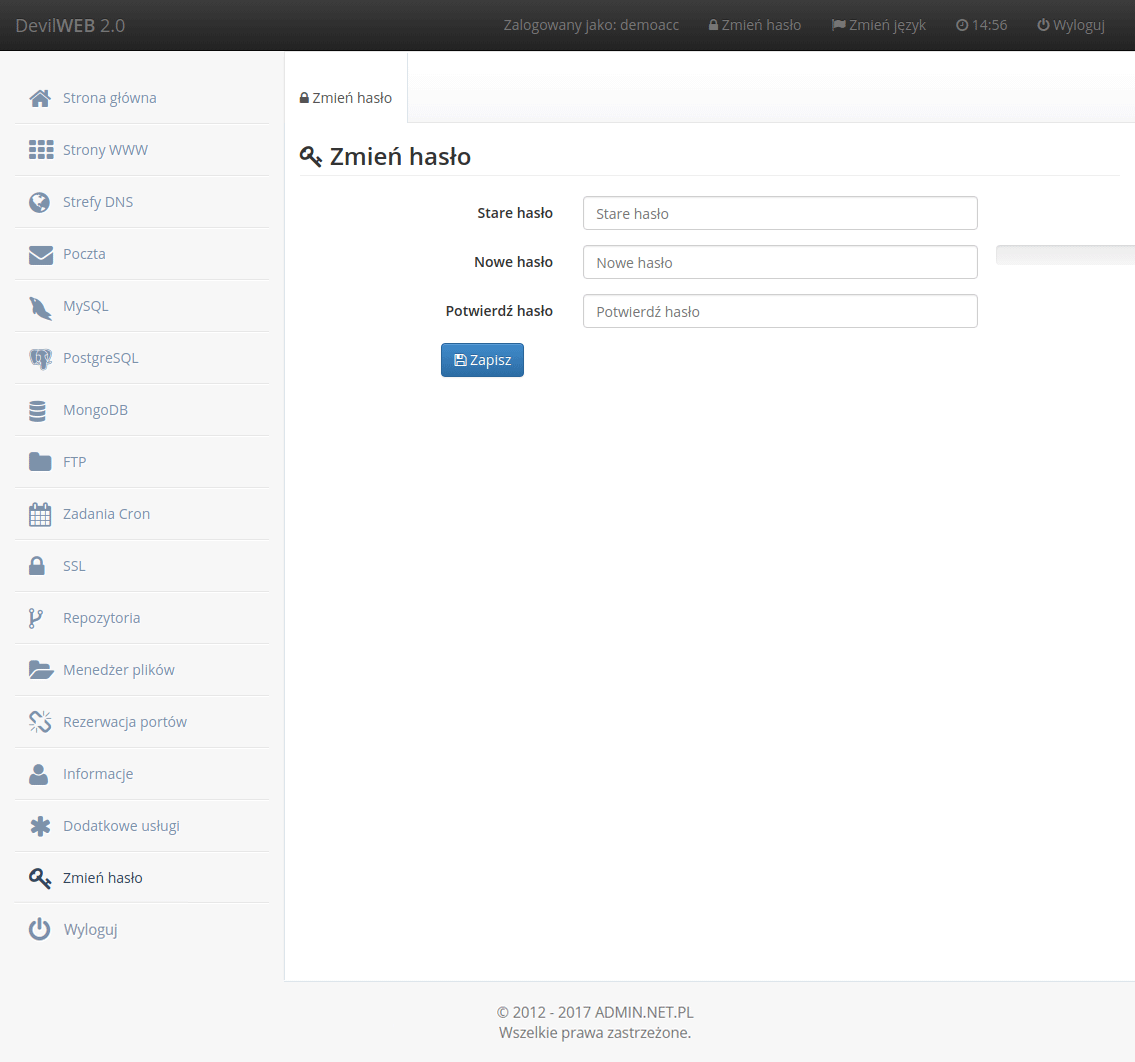
Task: Click the envelope icon for Poczta
Action: [x=40, y=254]
